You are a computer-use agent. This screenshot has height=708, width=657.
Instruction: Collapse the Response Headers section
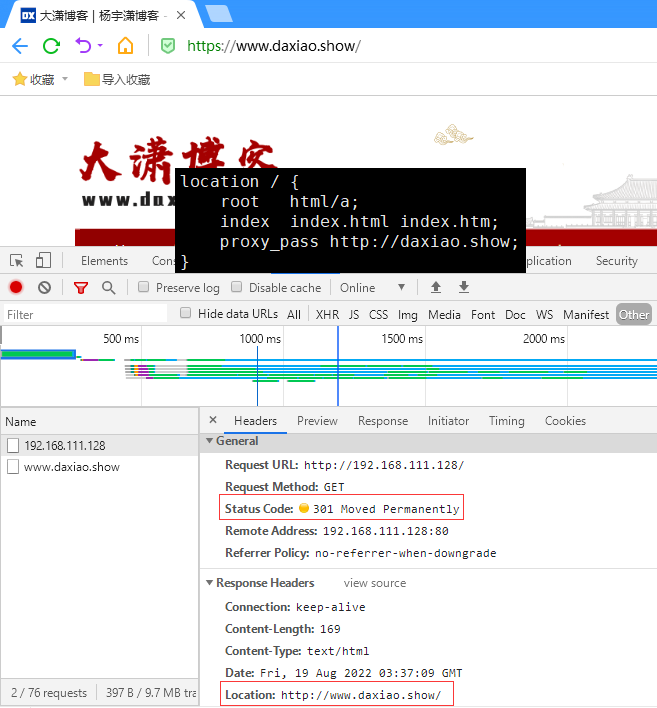(x=210, y=582)
